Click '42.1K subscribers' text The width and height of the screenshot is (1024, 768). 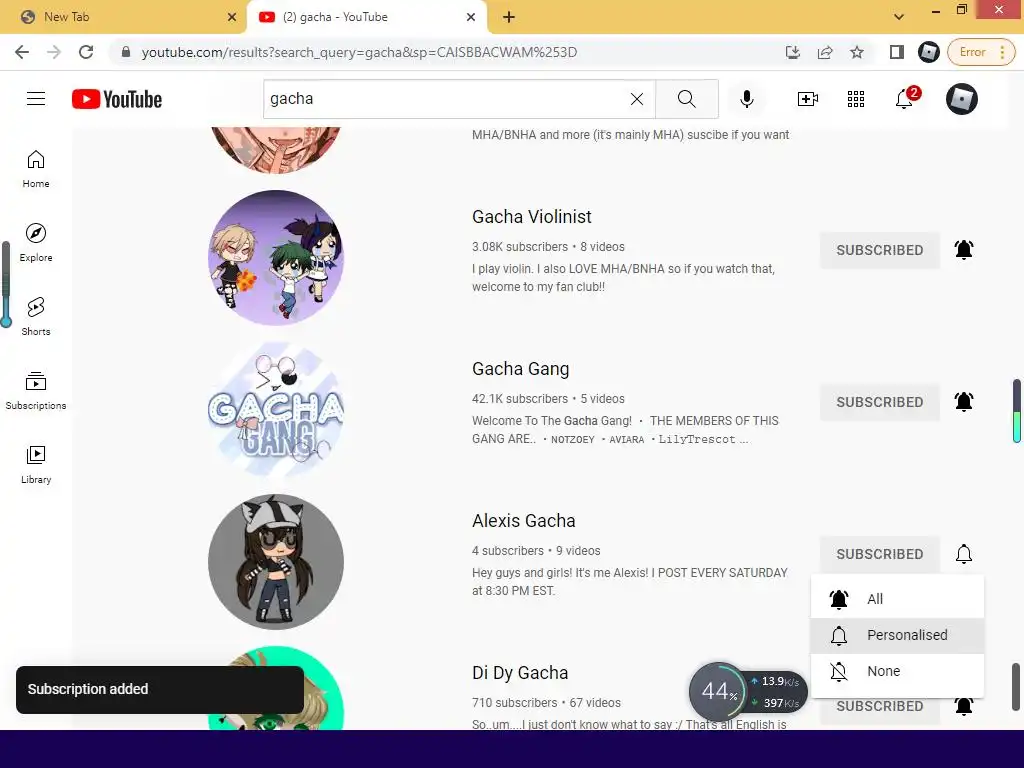pos(520,399)
